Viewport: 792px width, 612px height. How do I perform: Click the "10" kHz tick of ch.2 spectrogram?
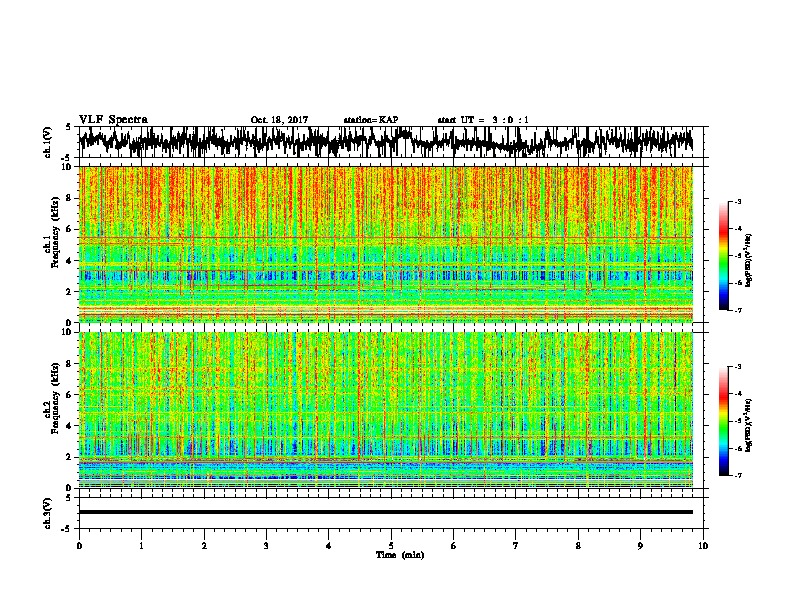67,332
